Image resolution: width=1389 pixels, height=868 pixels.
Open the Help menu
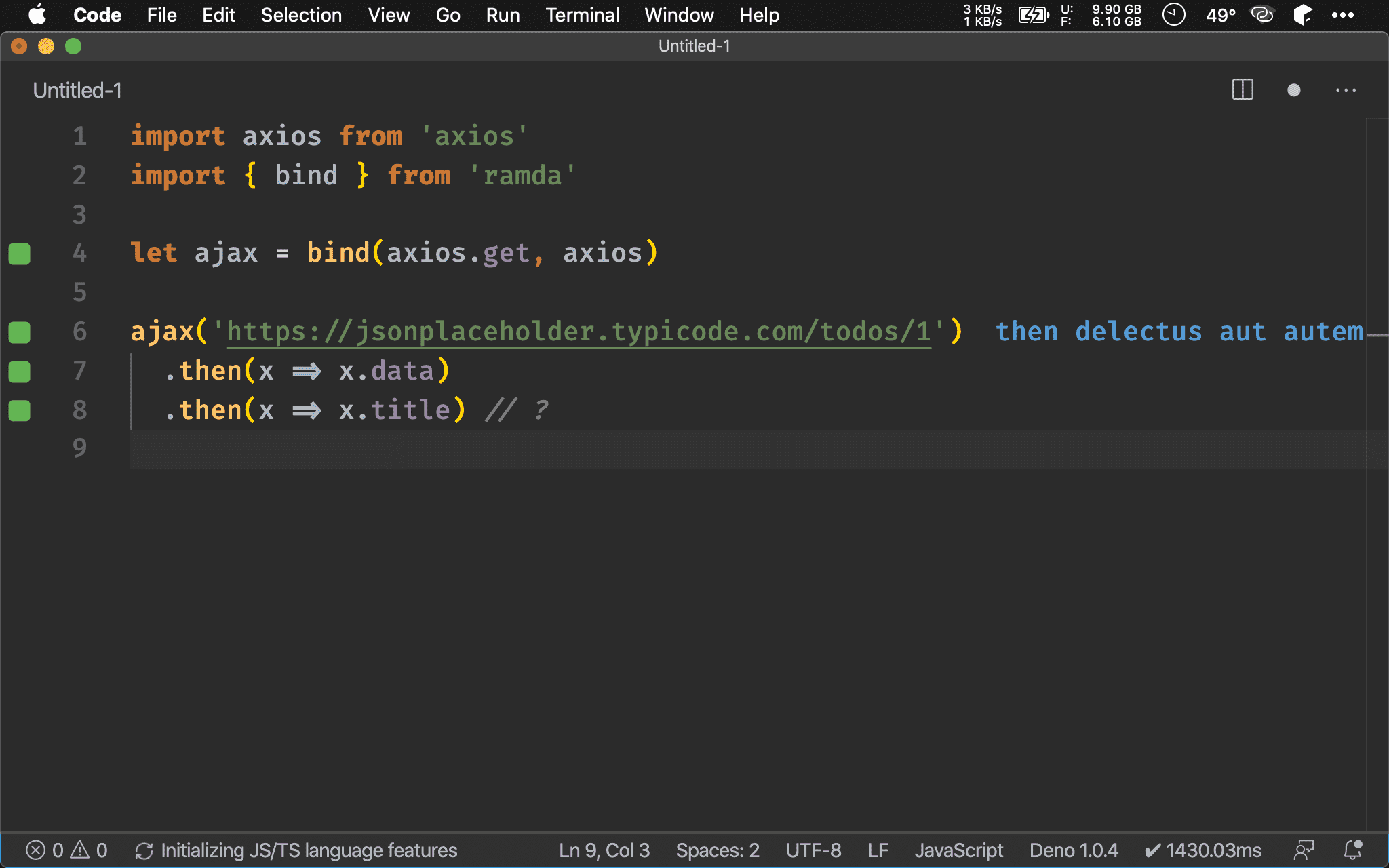759,15
